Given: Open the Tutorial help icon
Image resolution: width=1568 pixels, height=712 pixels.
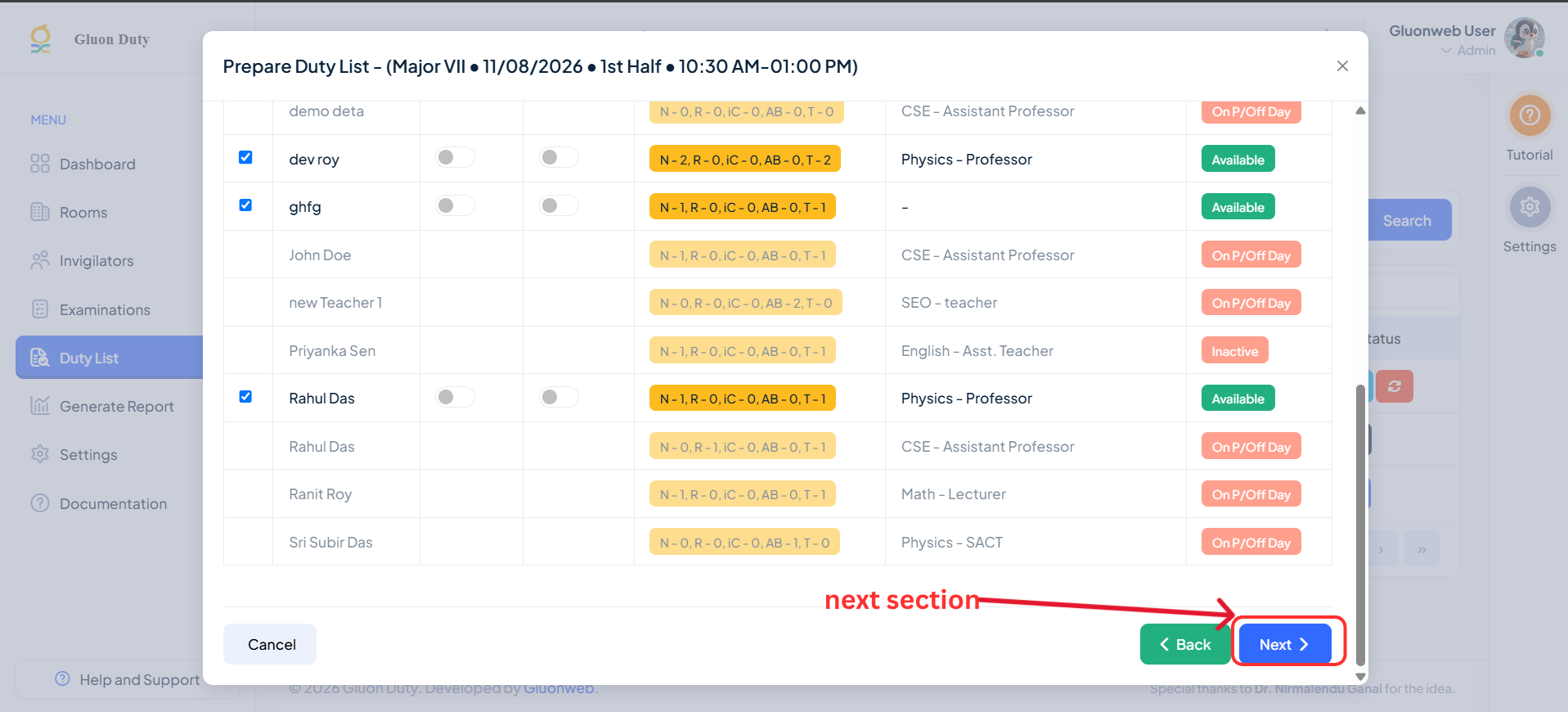Looking at the screenshot, I should point(1530,116).
